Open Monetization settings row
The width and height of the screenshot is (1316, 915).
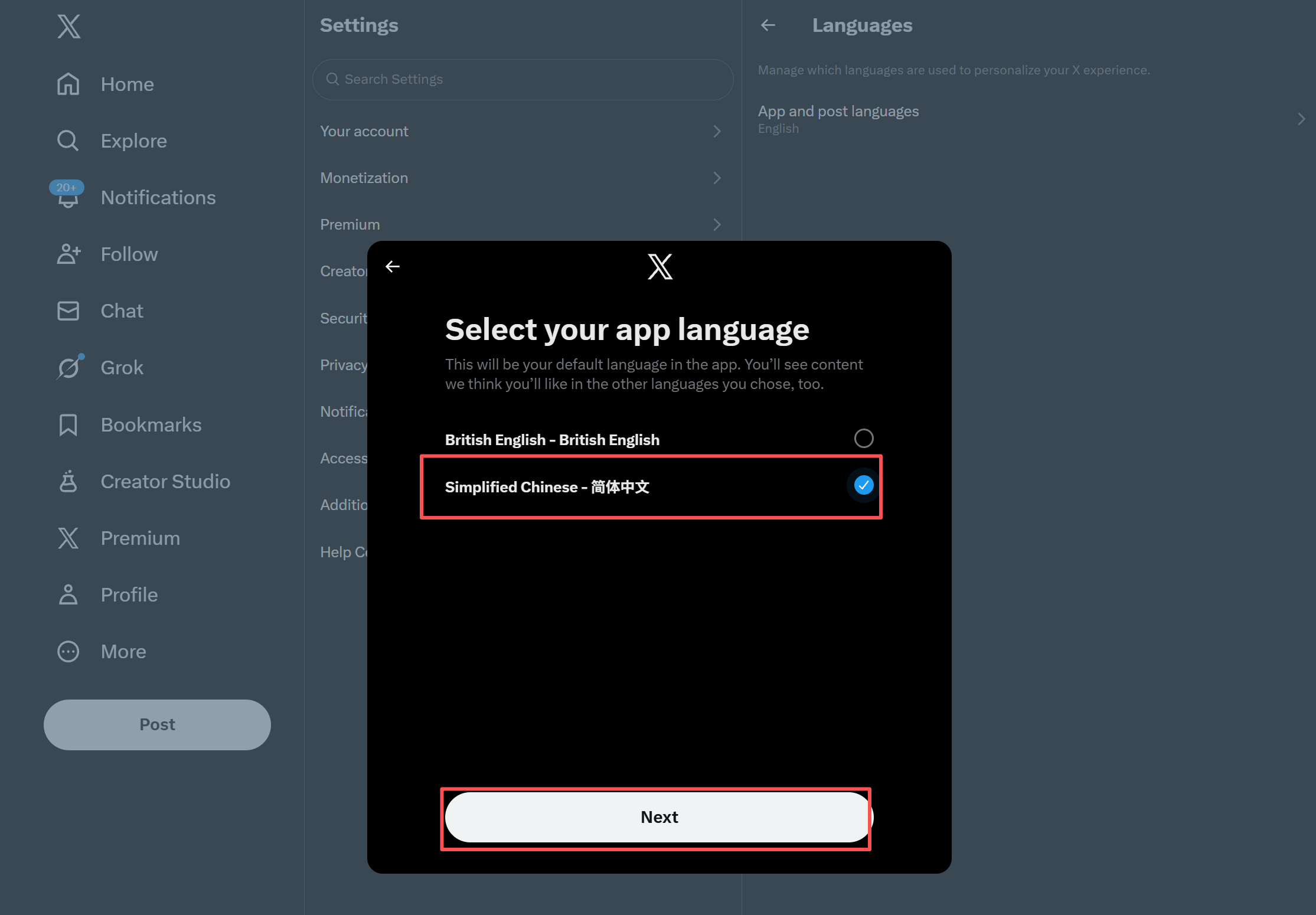click(x=523, y=178)
